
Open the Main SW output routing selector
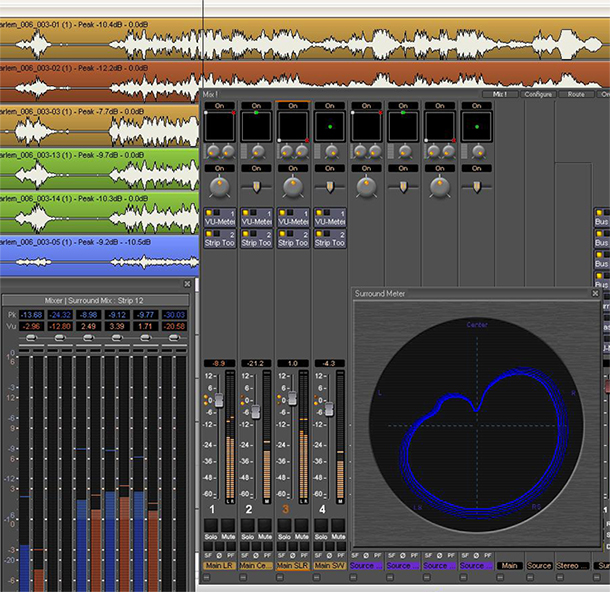click(329, 566)
